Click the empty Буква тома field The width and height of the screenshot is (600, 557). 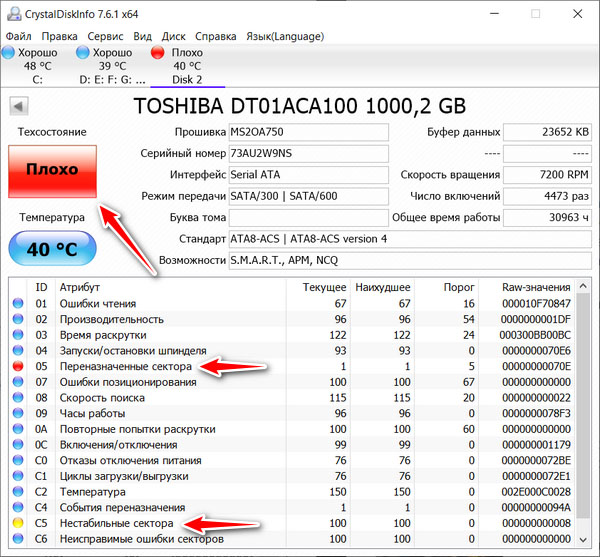click(308, 218)
